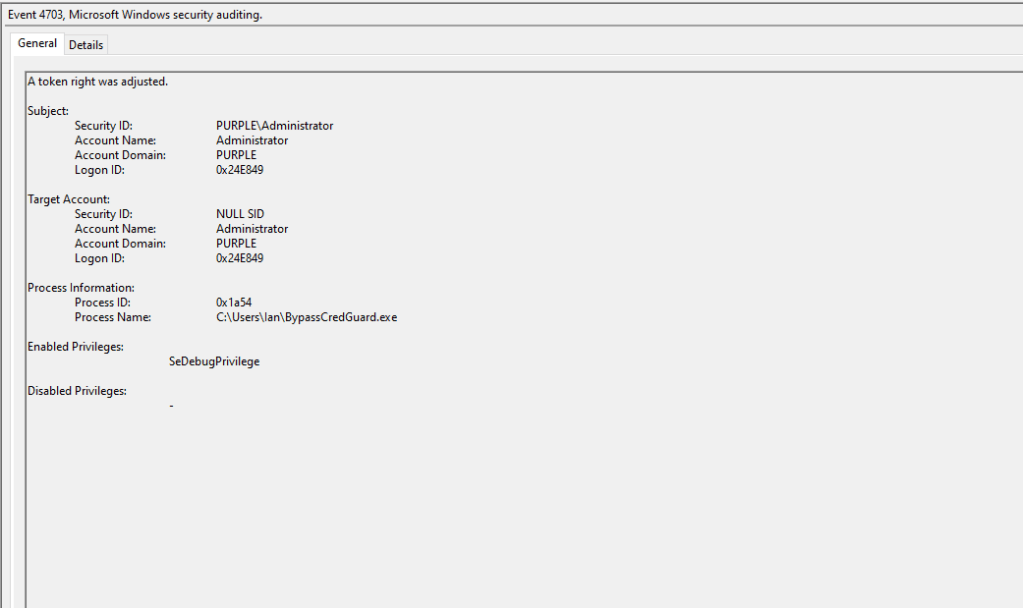The width and height of the screenshot is (1023, 608).
Task: Click the NULL SID value
Action: pos(238,214)
